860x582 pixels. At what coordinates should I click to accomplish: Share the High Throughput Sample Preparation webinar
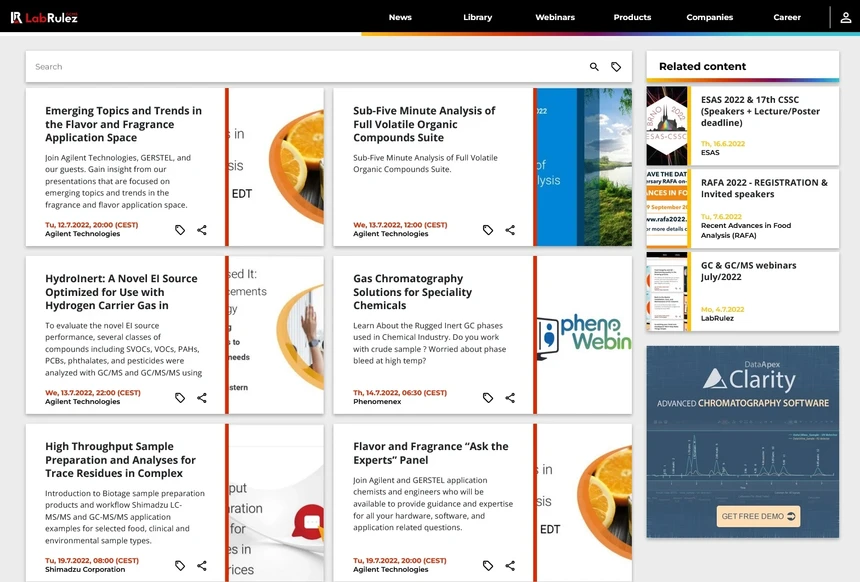tap(202, 566)
